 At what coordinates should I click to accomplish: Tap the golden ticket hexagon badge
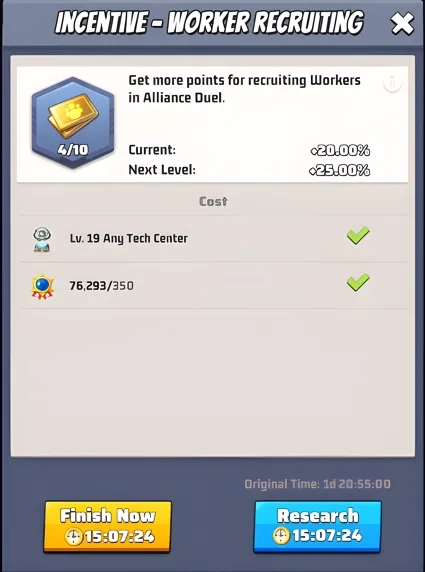[73, 122]
